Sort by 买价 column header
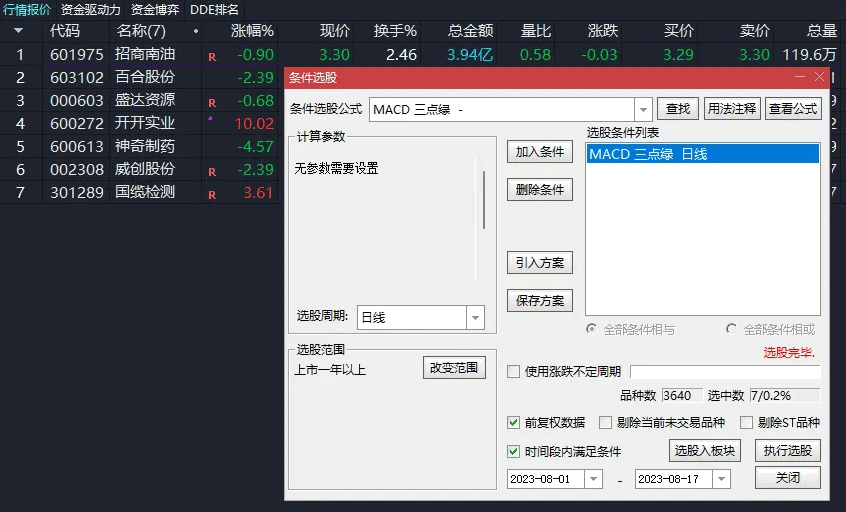 (x=679, y=31)
